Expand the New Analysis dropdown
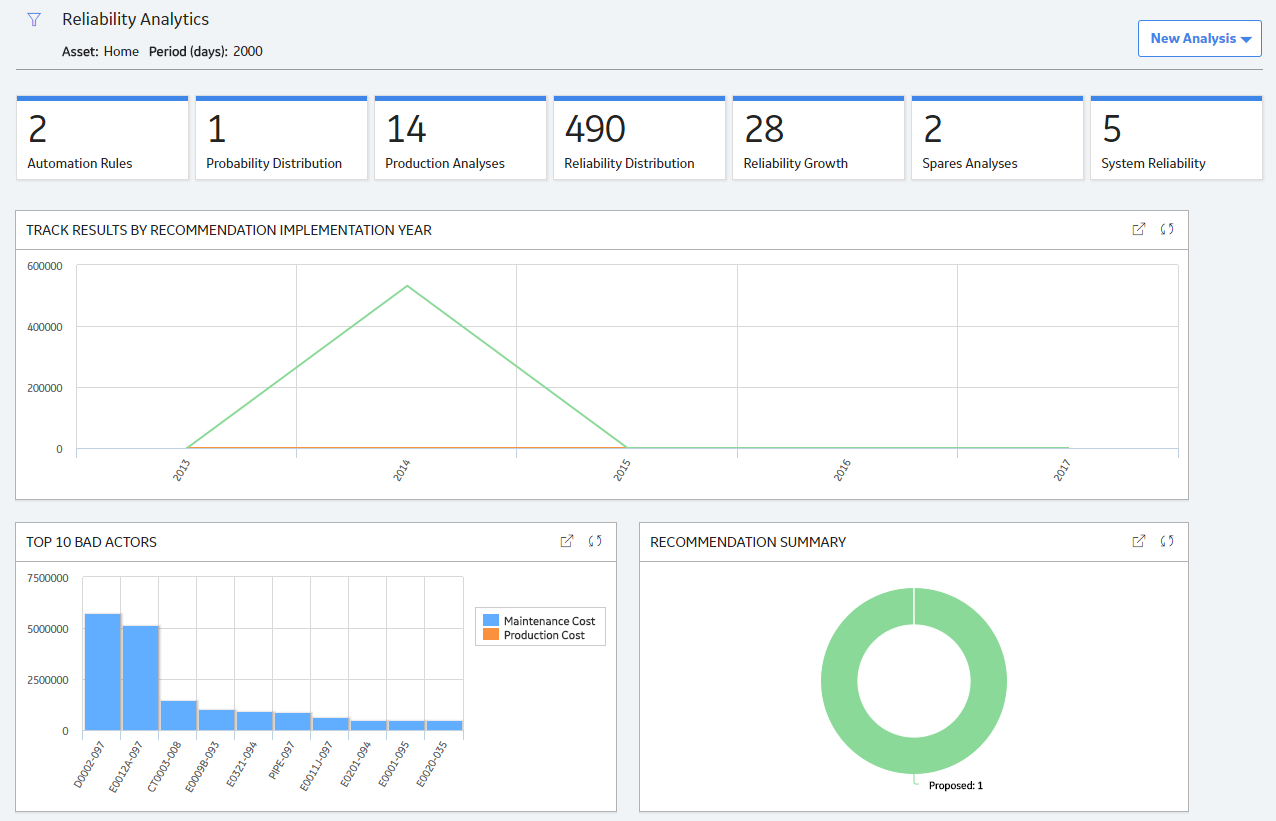Screen dimensions: 1276x821 pyautogui.click(x=1200, y=38)
